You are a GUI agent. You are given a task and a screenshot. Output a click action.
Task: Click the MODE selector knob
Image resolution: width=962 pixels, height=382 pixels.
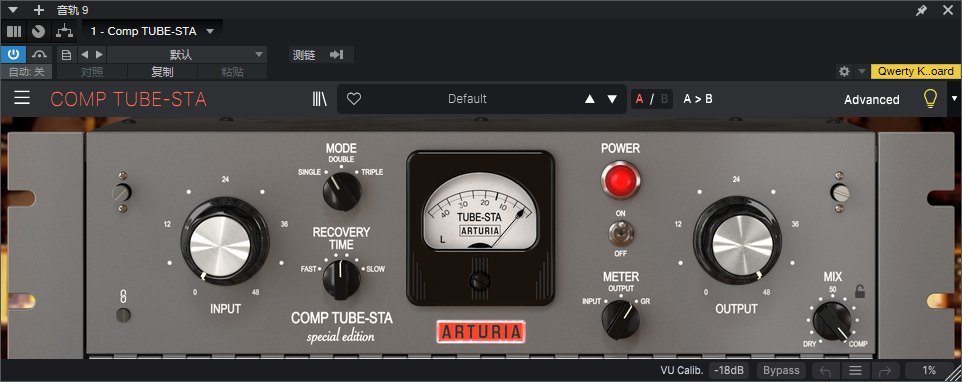click(342, 191)
